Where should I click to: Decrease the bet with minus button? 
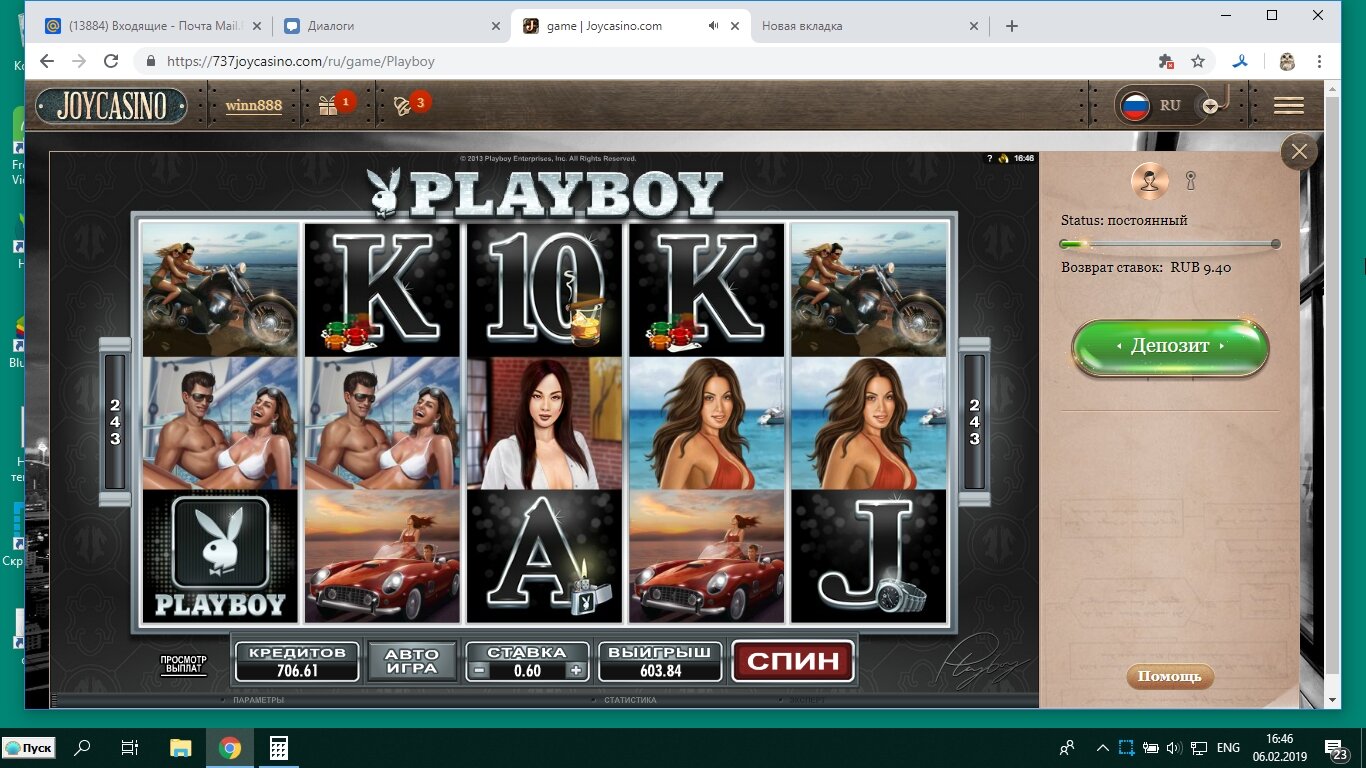pos(481,671)
